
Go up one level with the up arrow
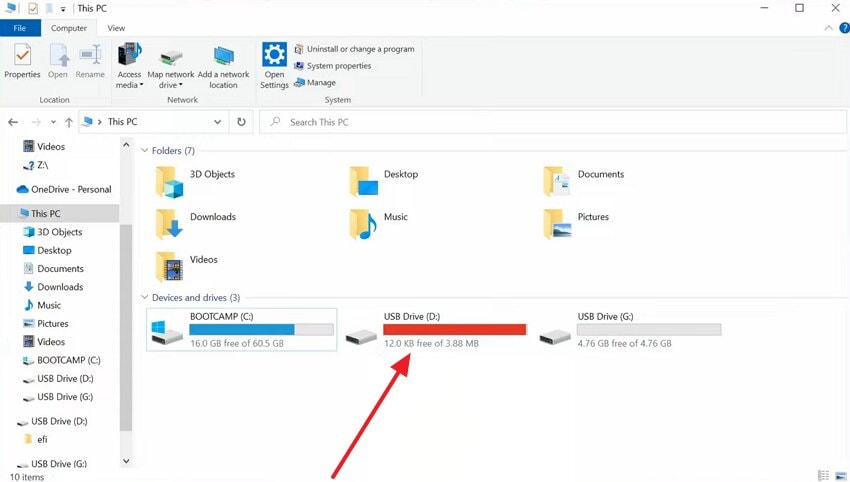pos(69,122)
